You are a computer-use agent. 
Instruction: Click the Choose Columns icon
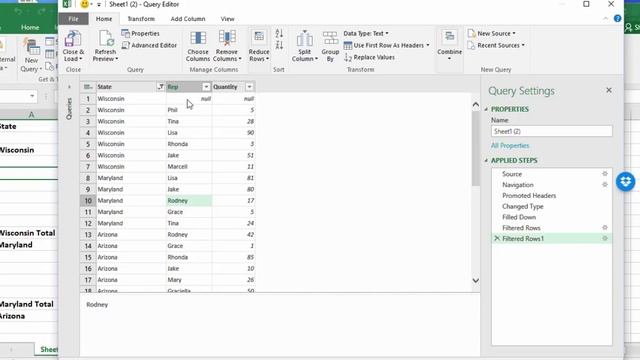(x=198, y=39)
